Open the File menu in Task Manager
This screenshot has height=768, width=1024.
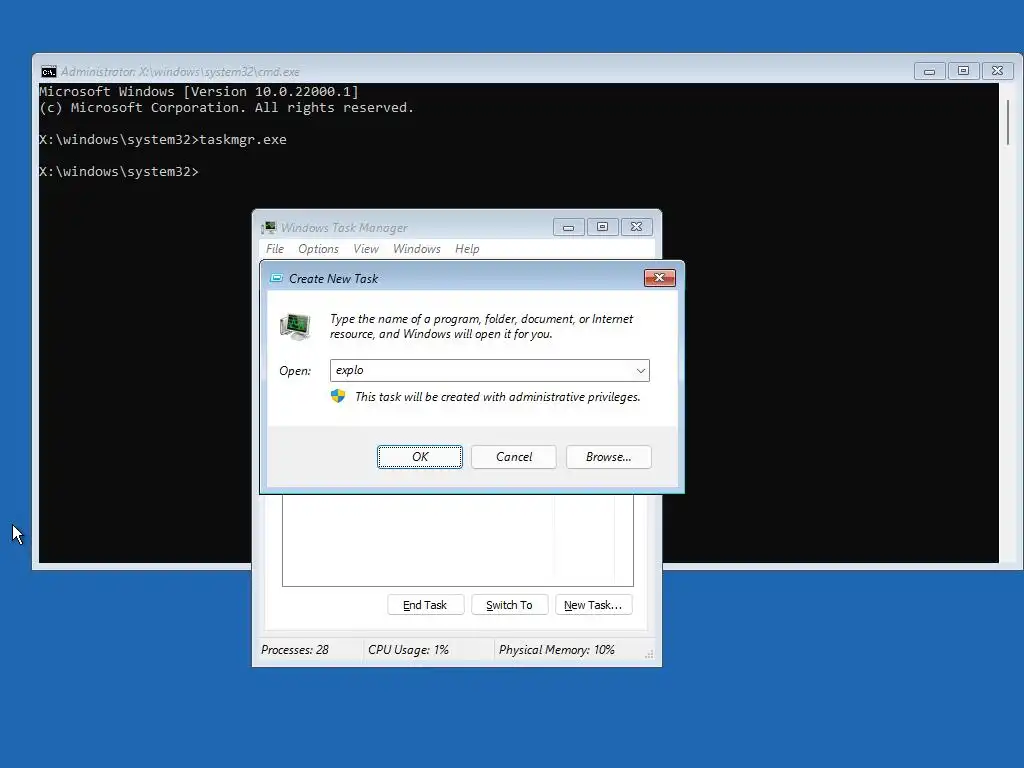(275, 249)
